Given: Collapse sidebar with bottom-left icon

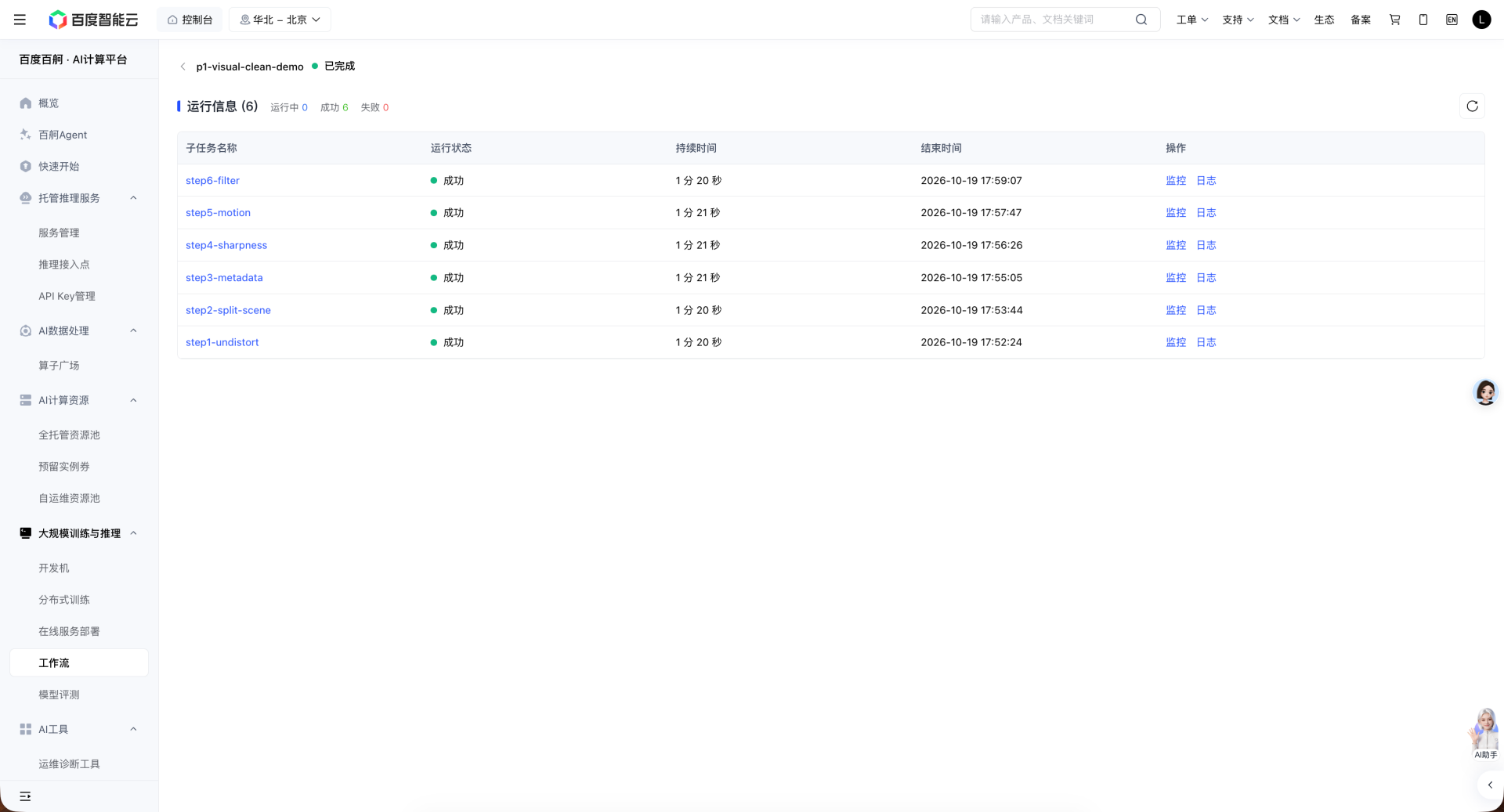Looking at the screenshot, I should 25,796.
